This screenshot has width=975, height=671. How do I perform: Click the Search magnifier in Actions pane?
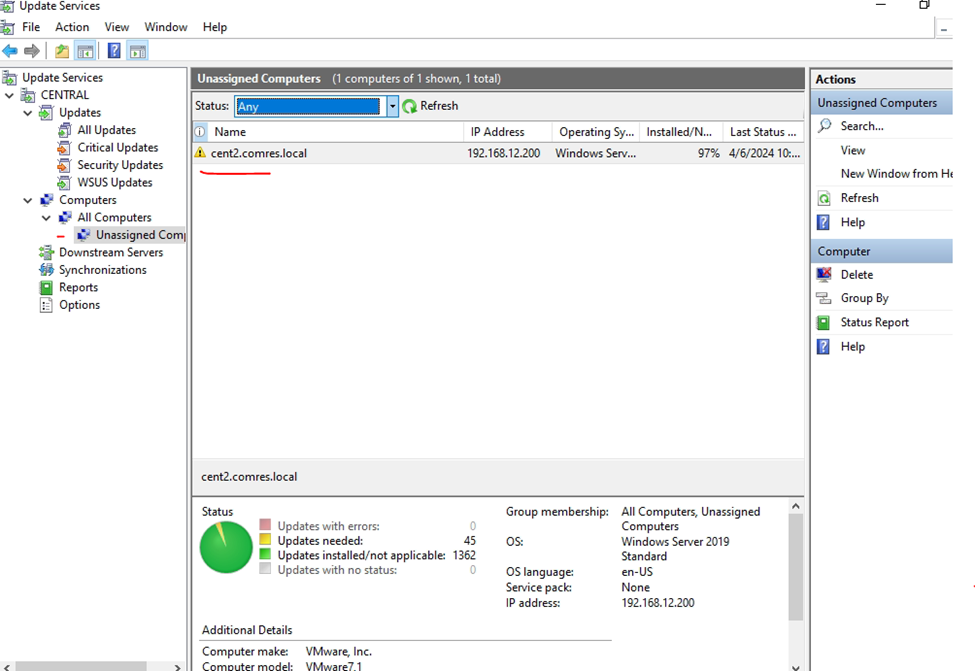(x=824, y=127)
